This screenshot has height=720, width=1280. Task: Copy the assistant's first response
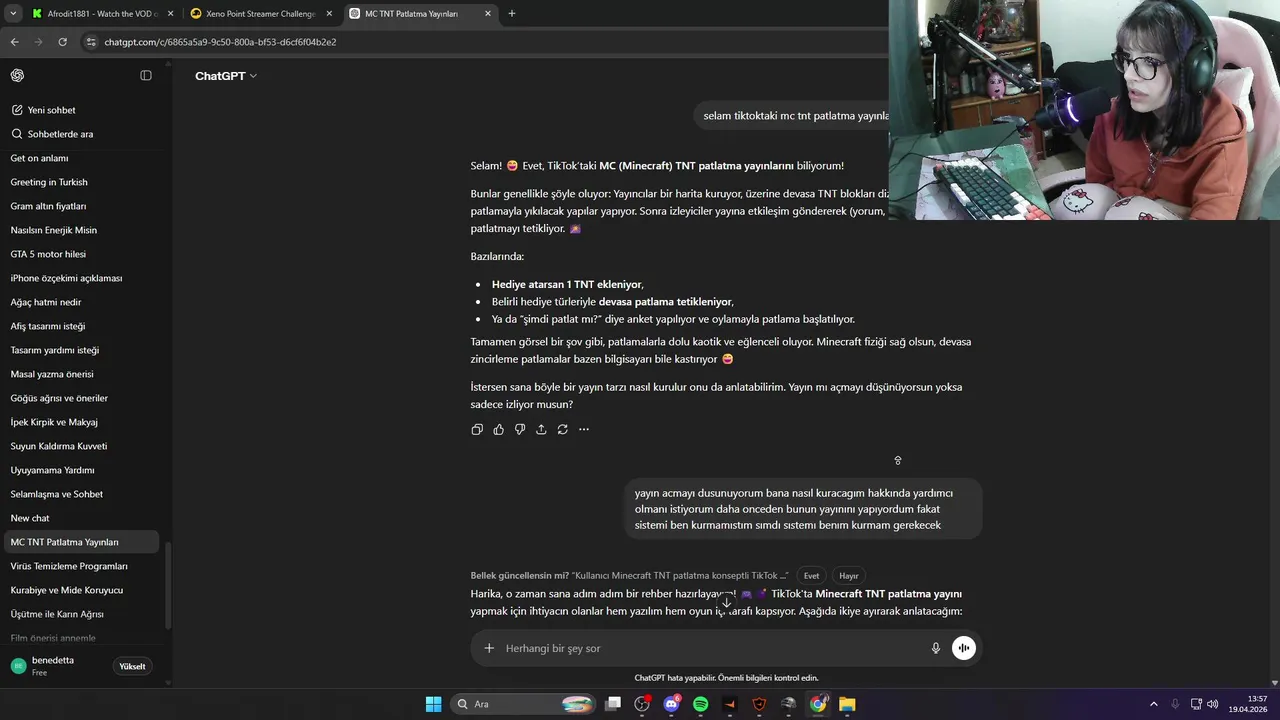click(x=477, y=429)
